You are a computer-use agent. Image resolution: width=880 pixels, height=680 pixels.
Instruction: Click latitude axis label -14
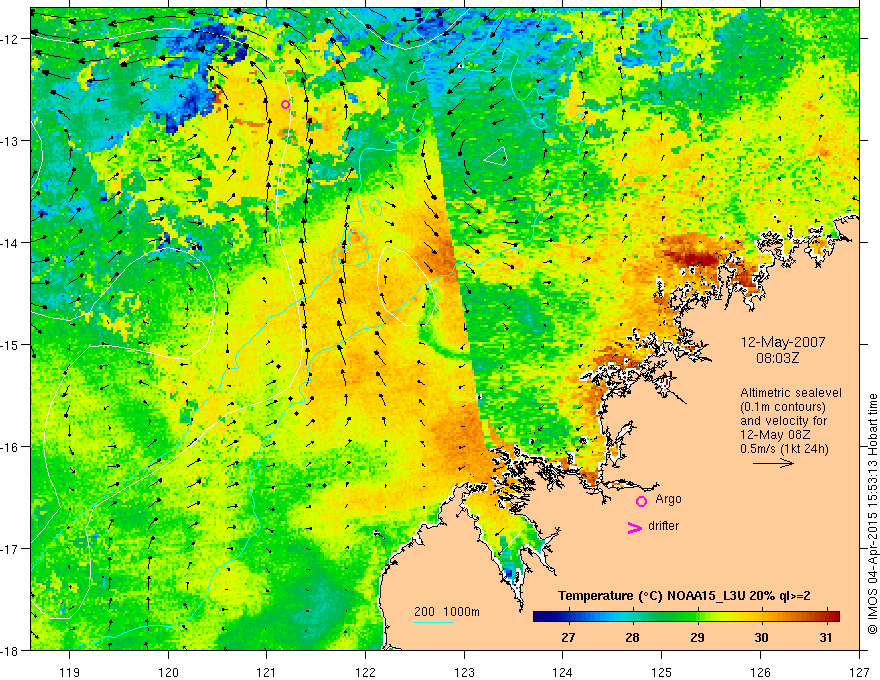12,243
